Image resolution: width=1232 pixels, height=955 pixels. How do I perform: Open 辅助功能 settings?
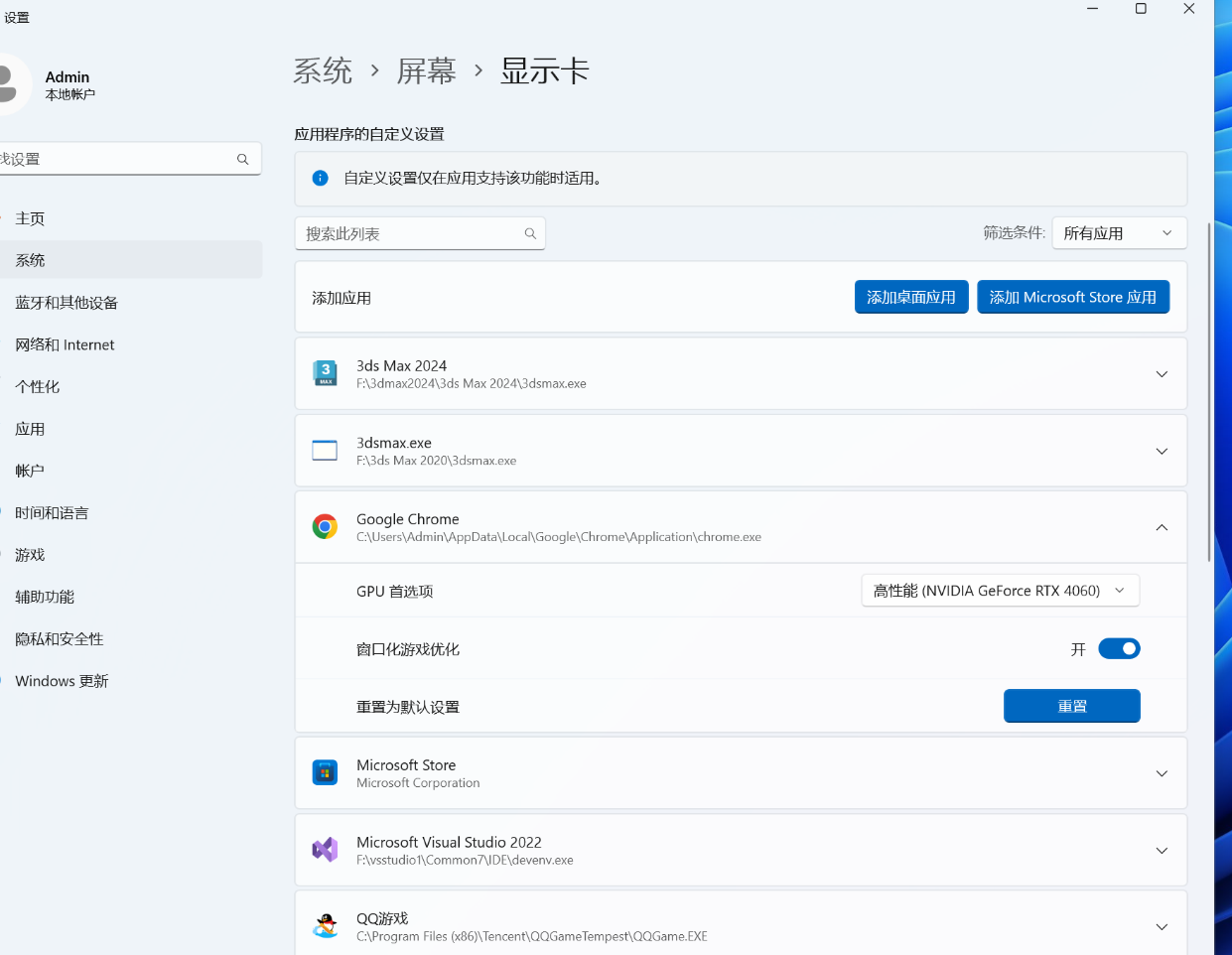point(129,597)
